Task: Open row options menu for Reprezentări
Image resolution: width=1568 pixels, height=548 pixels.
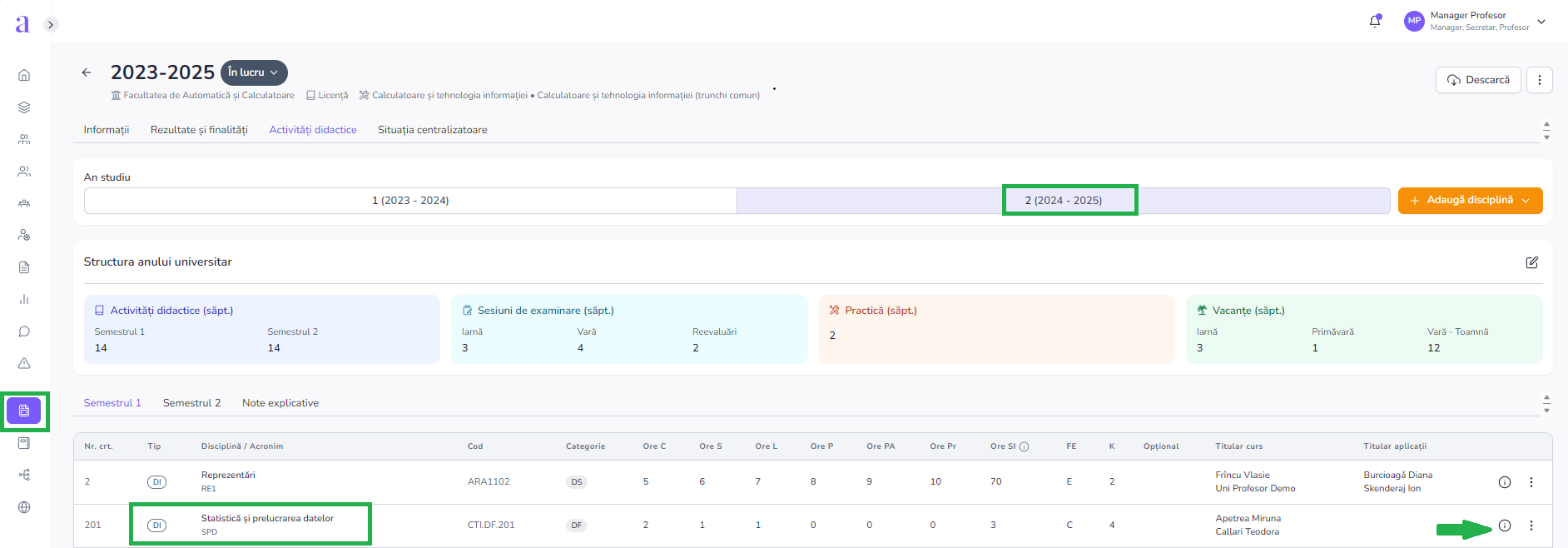Action: pos(1531,482)
